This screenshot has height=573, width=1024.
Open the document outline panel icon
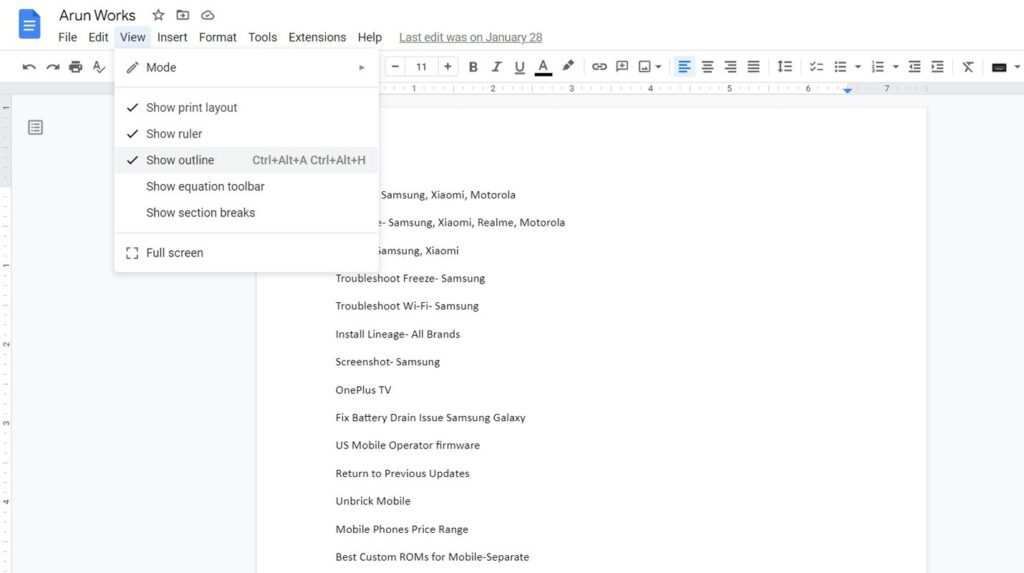(35, 127)
